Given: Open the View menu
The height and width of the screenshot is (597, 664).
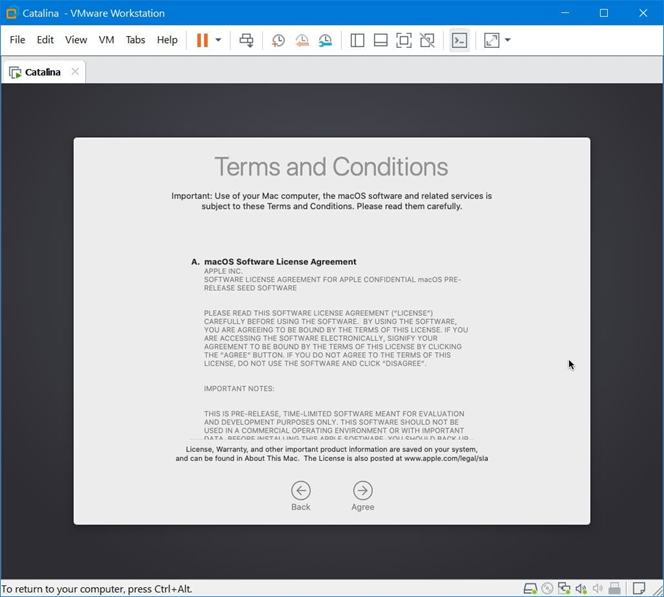Looking at the screenshot, I should click(x=76, y=40).
